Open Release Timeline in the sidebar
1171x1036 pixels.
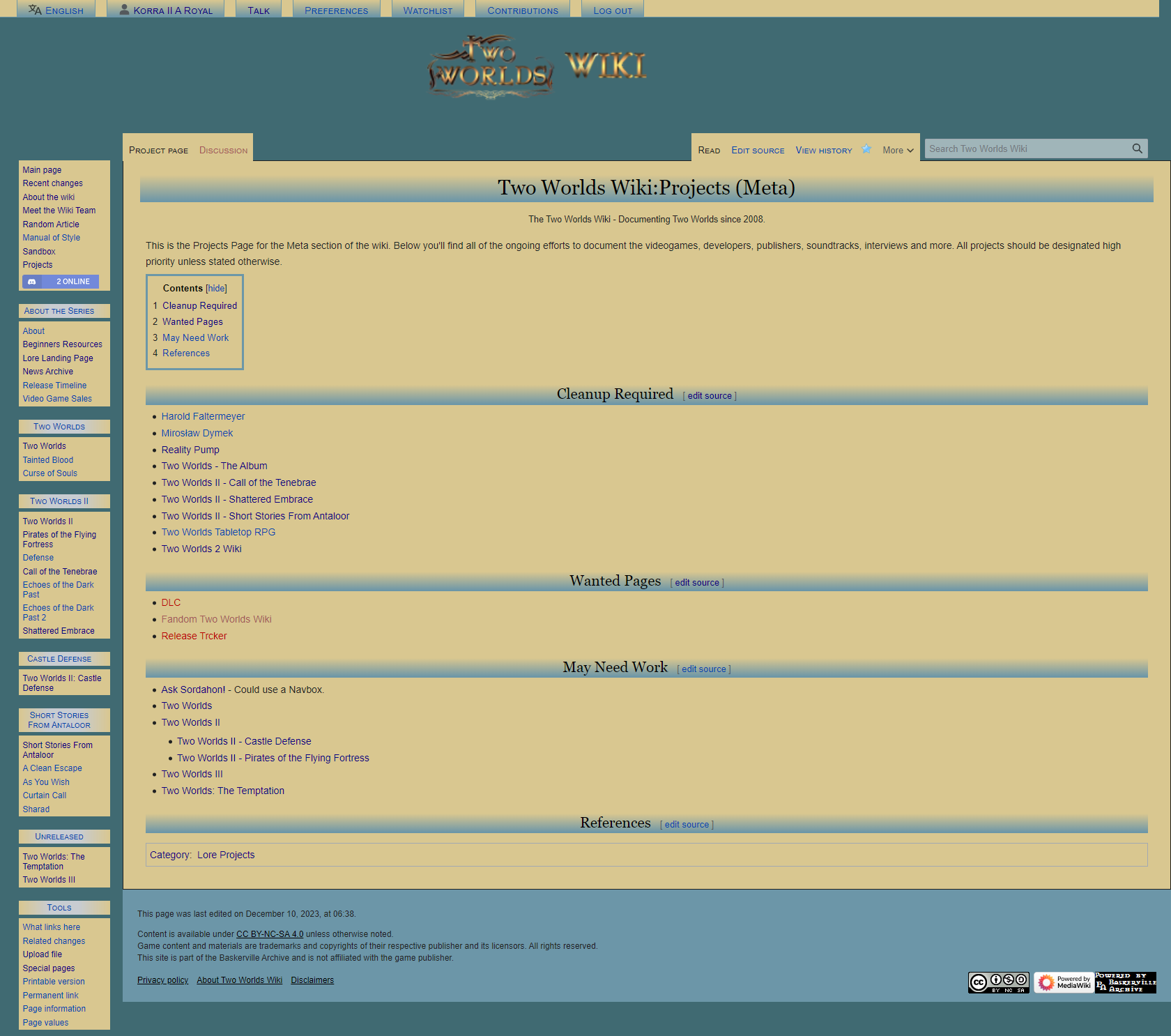[54, 386]
